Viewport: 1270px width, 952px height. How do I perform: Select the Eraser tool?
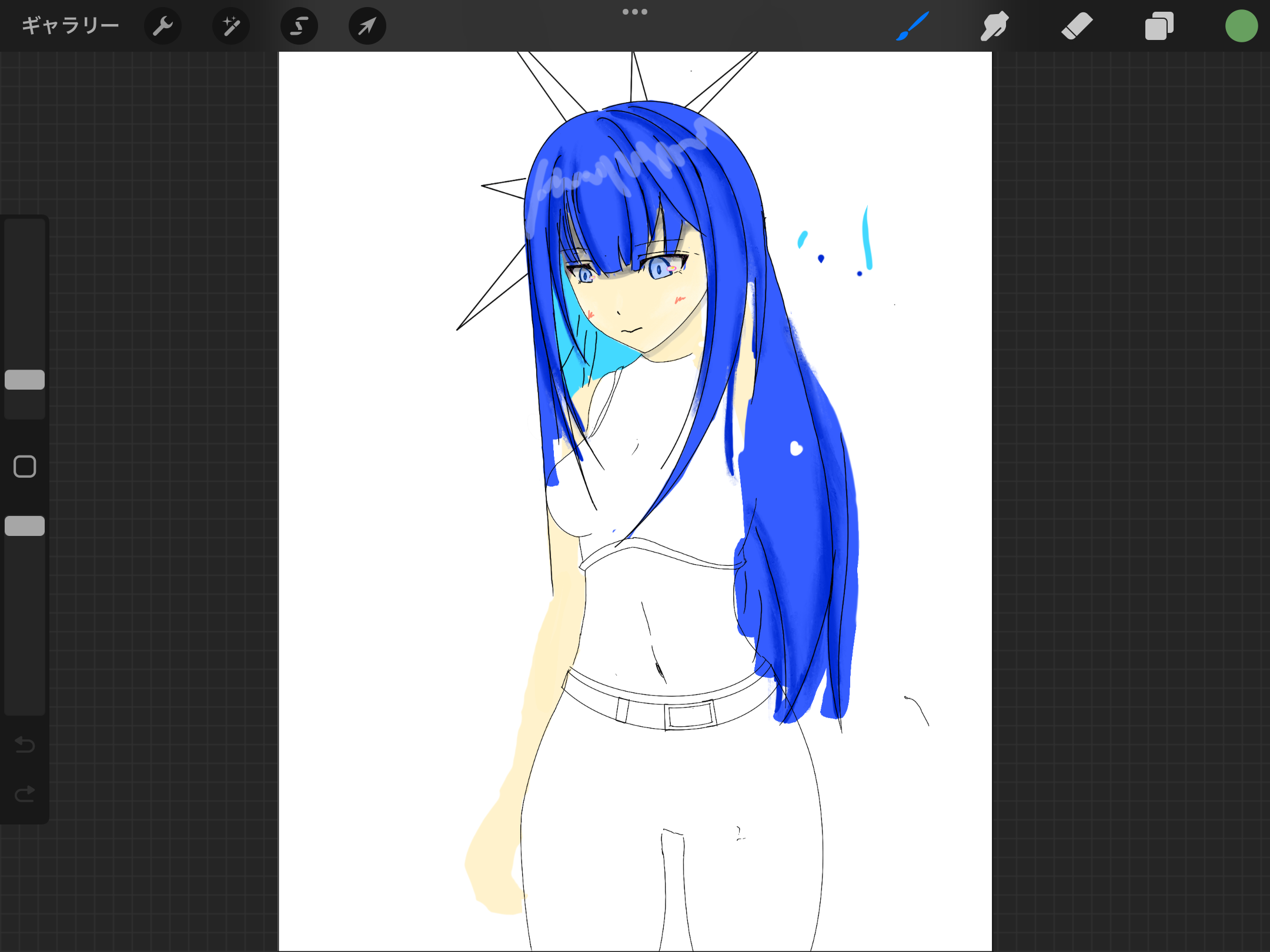(1077, 26)
